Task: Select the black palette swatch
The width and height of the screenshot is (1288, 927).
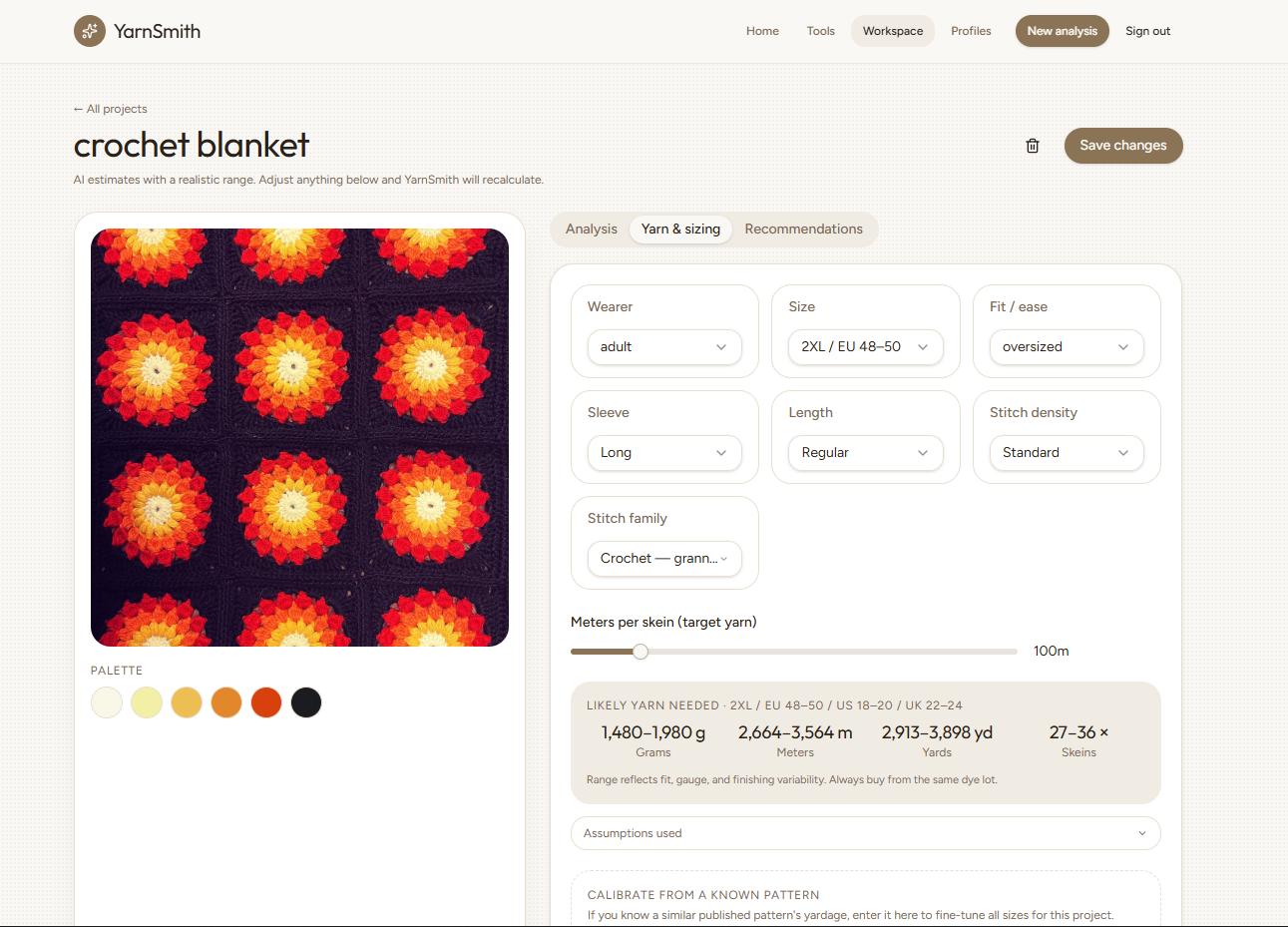Action: (306, 702)
